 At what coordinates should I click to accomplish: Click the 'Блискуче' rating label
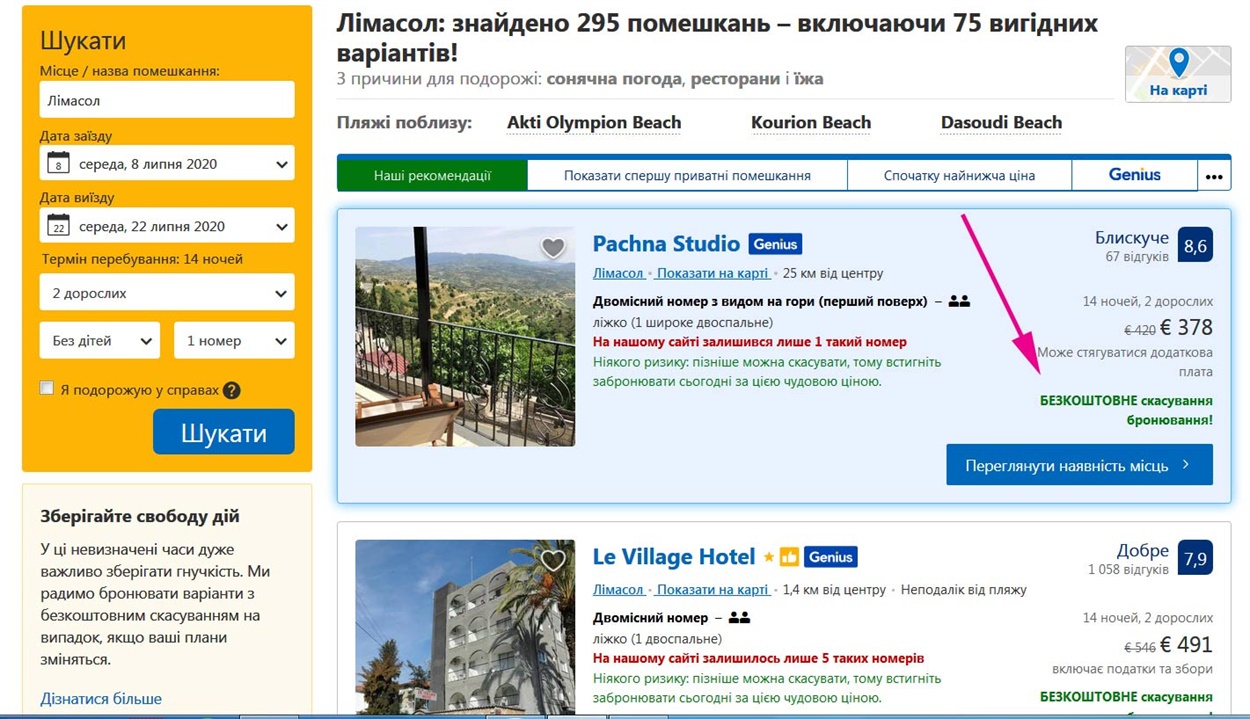(x=1132, y=238)
